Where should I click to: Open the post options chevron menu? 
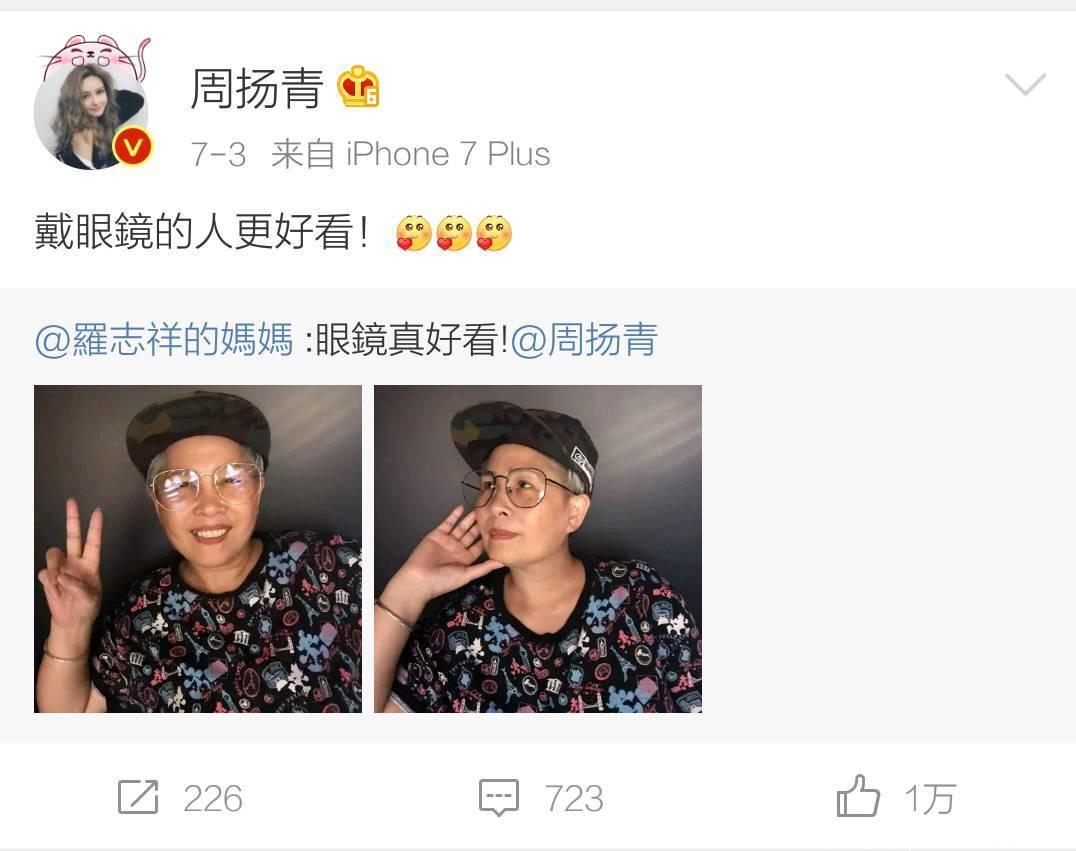pyautogui.click(x=1025, y=84)
